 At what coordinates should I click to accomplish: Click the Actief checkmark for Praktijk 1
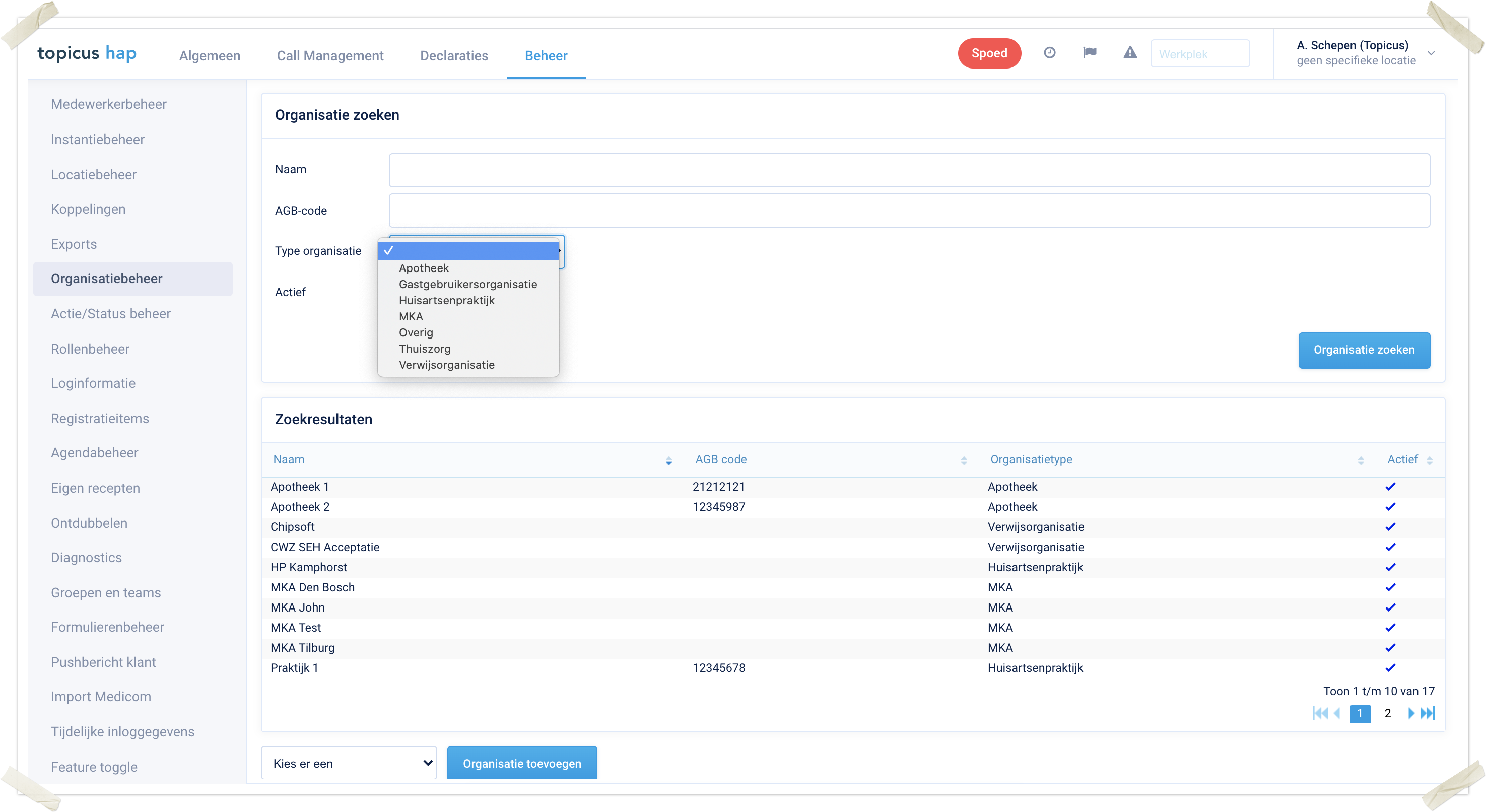(1390, 668)
